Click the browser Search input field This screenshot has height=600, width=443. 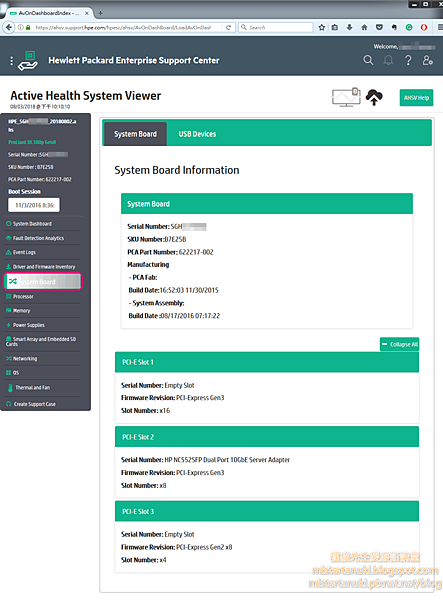pos(276,28)
